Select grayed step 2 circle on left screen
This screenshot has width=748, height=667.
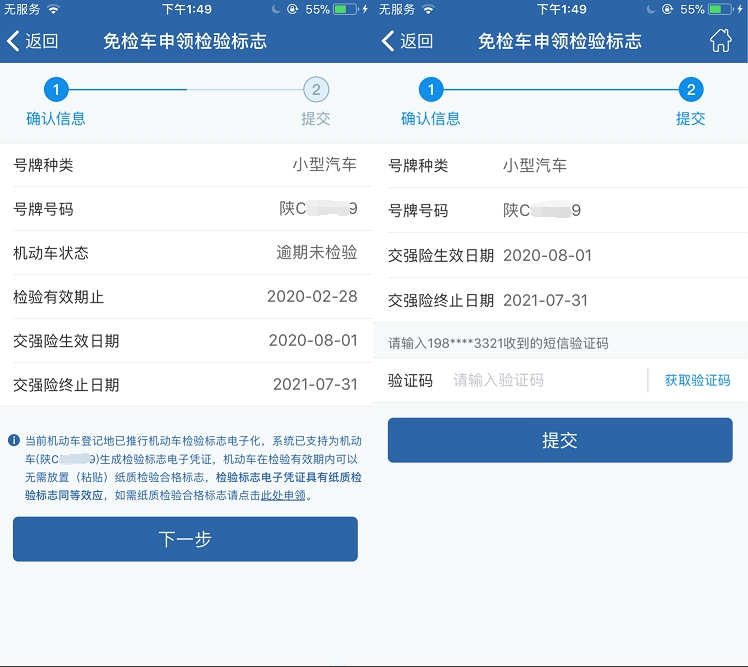click(x=315, y=90)
